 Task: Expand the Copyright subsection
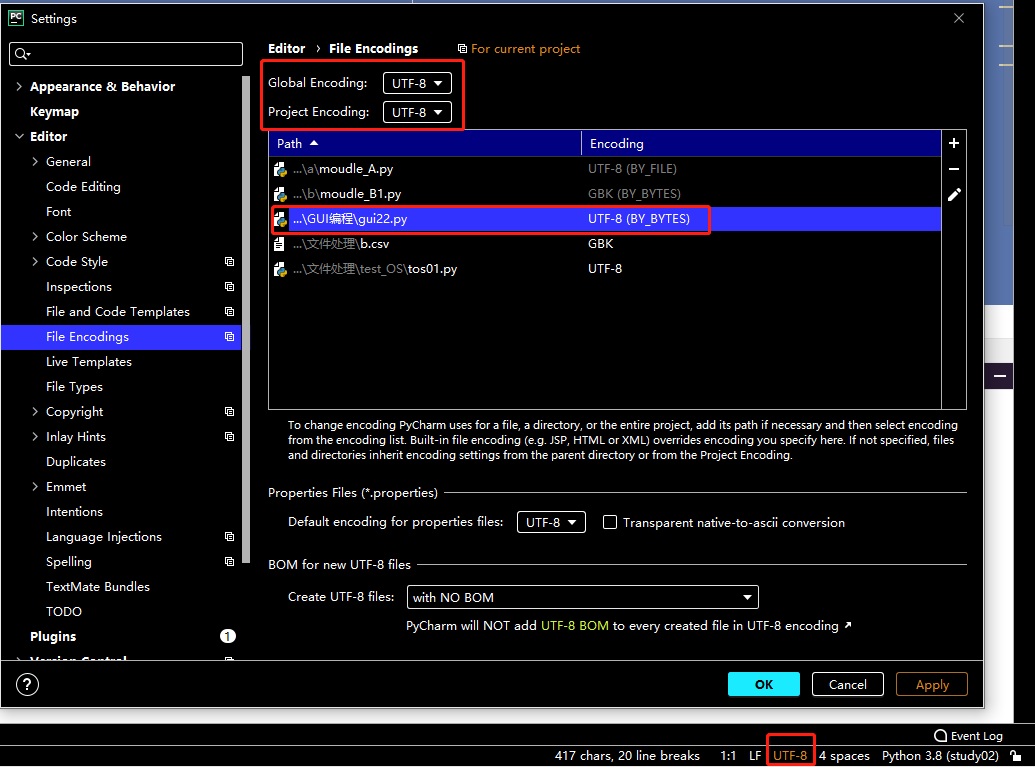[x=35, y=411]
